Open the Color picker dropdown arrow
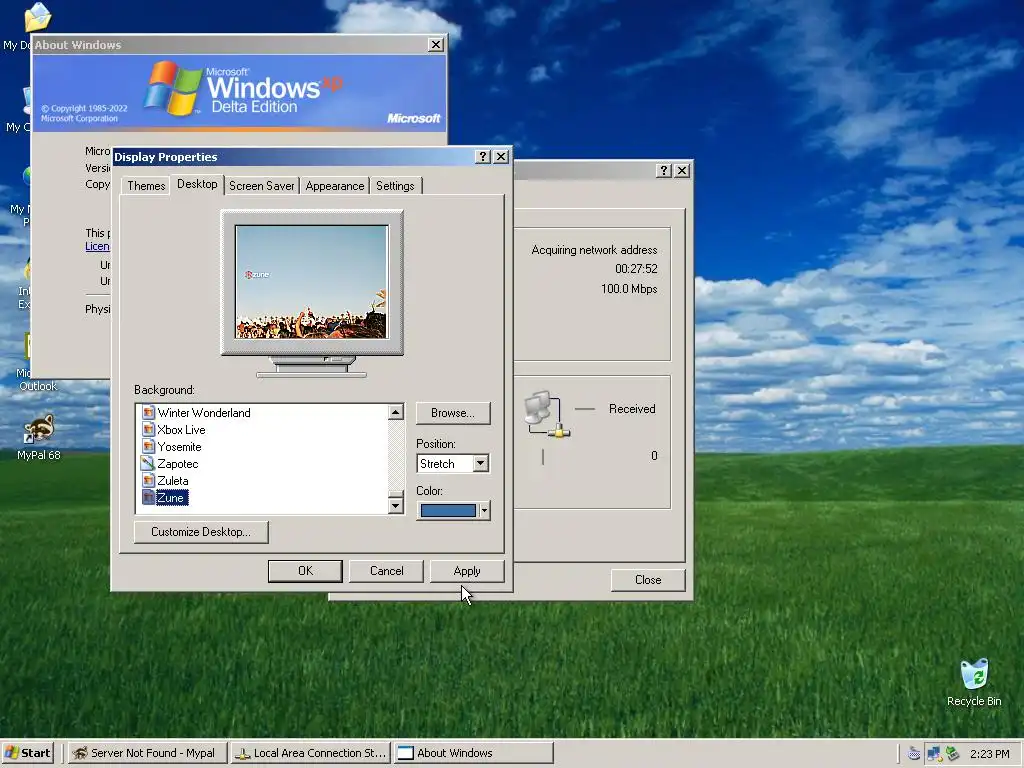Screen dimensions: 1024x768 coord(484,511)
